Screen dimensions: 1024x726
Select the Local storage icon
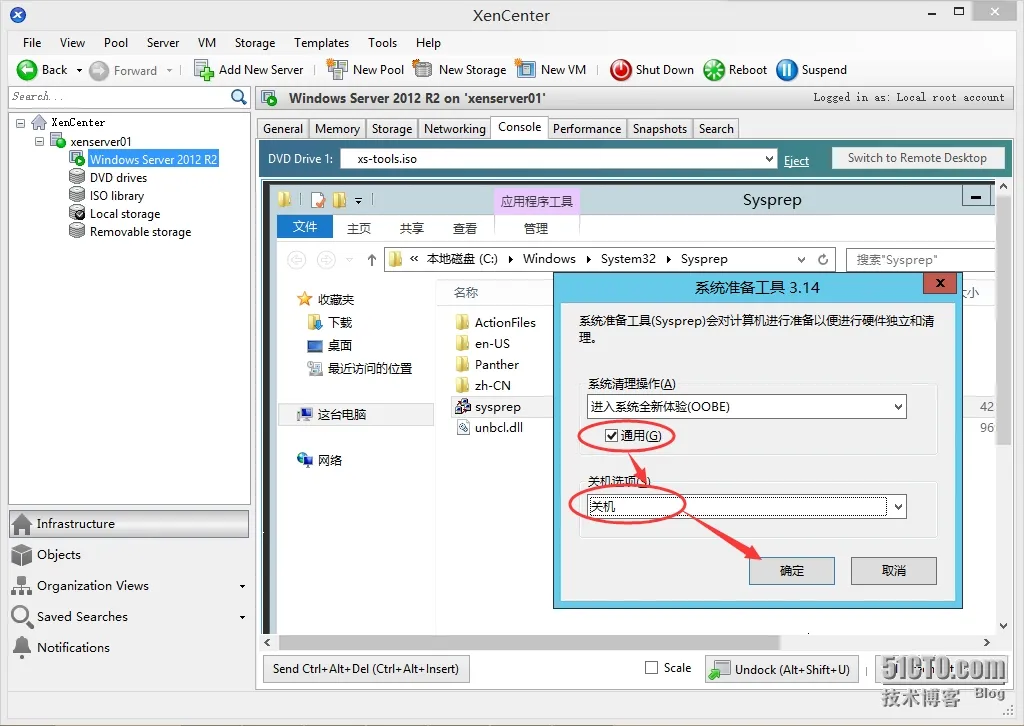pos(77,213)
